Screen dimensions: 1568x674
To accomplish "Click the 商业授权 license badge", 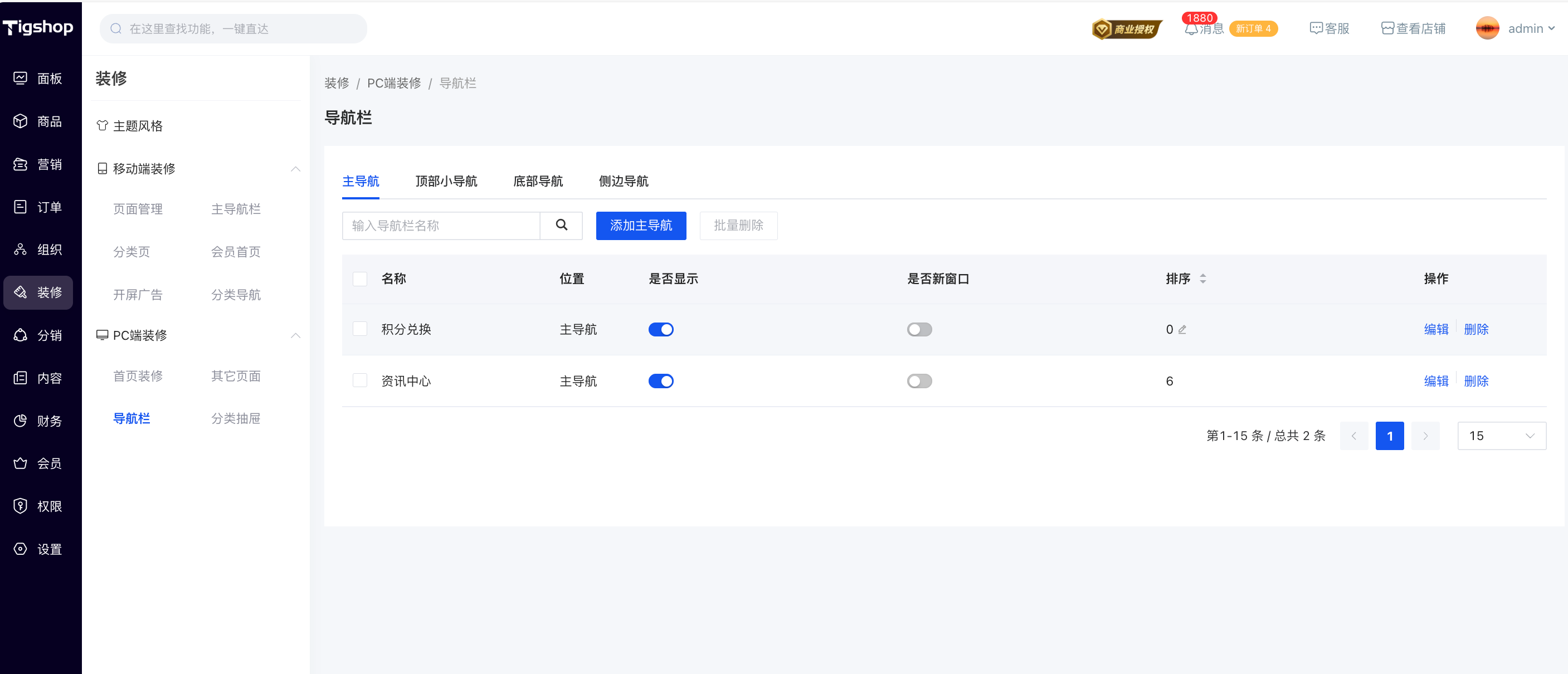I will 1126,28.
